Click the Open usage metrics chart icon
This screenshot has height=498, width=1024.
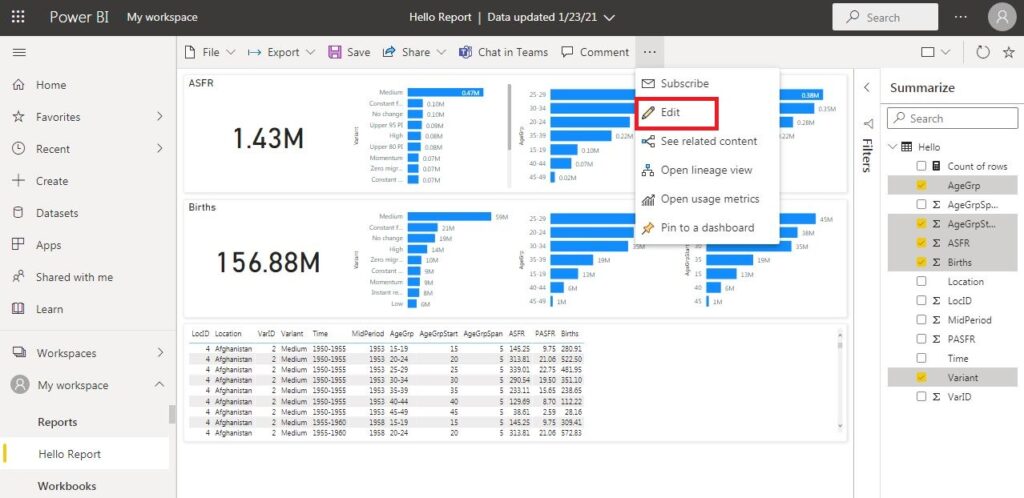click(648, 199)
